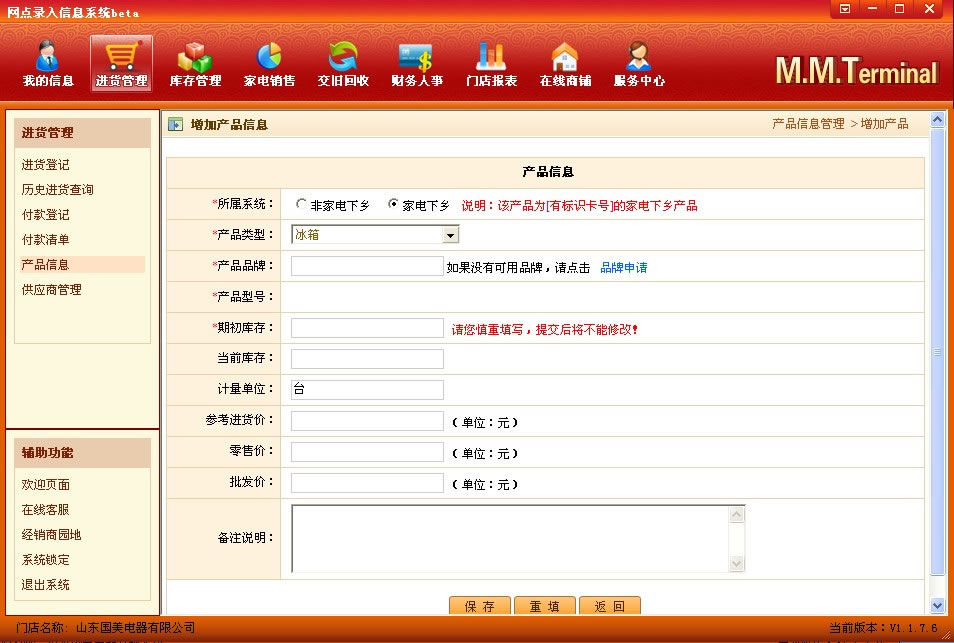This screenshot has width=954, height=643.
Task: Open 供应商管理 in the sidebar
Action: (x=52, y=290)
